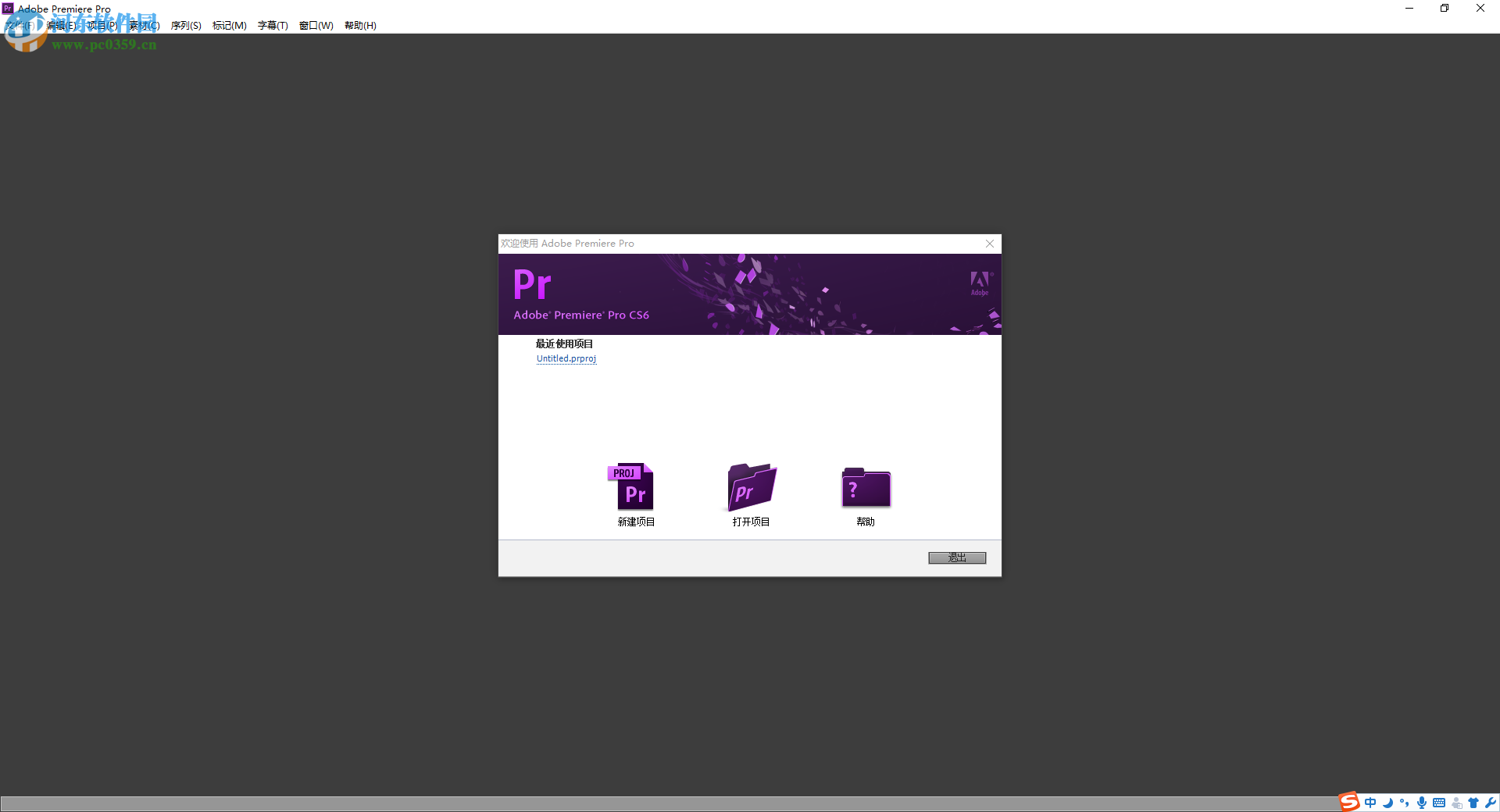Open a new project via 新建项目 icon

click(634, 487)
